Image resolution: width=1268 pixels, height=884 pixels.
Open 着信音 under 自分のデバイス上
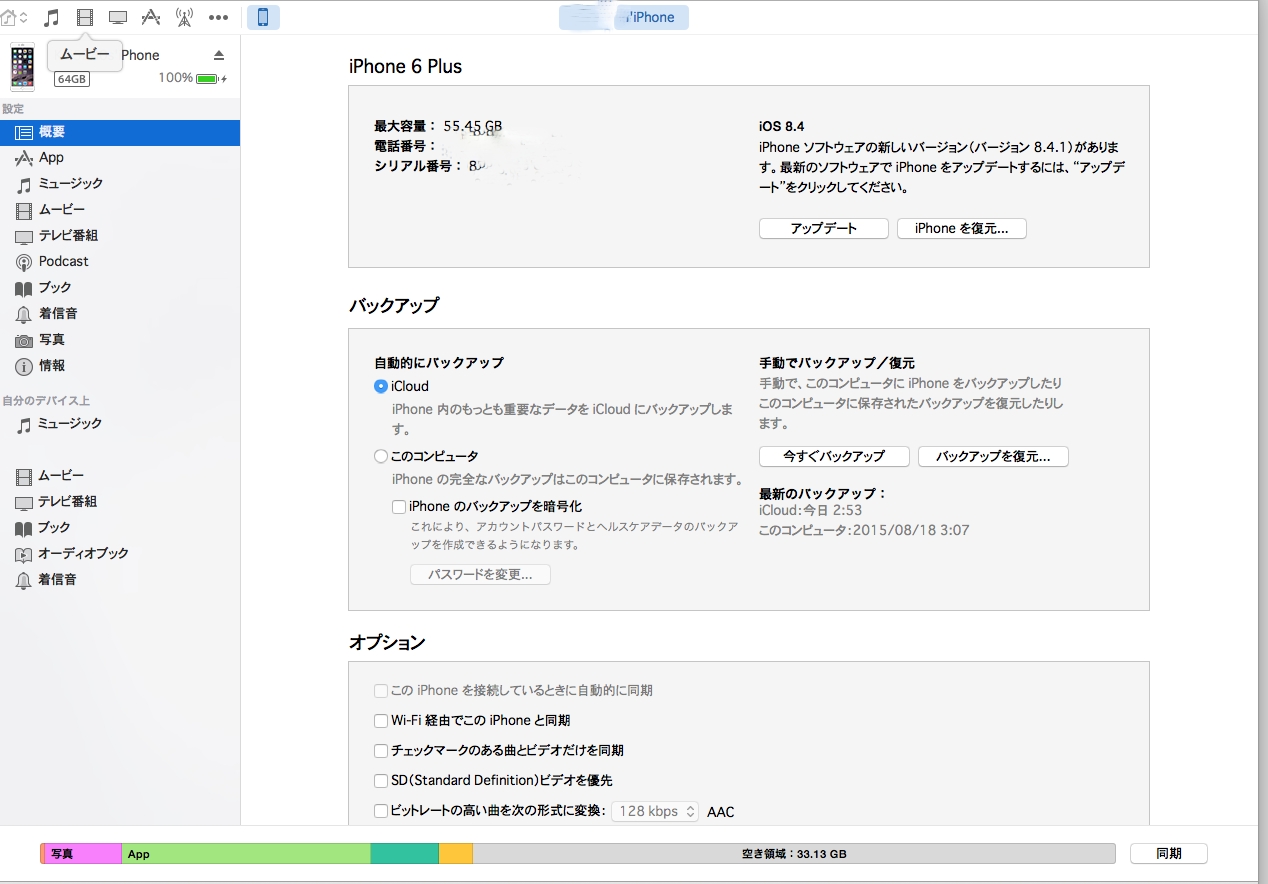coord(120,580)
